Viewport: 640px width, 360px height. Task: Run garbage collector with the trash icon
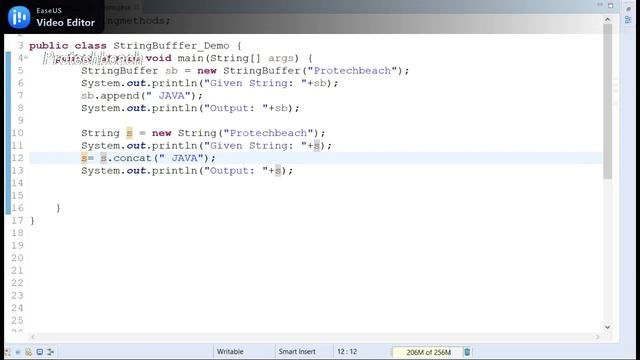coord(467,352)
